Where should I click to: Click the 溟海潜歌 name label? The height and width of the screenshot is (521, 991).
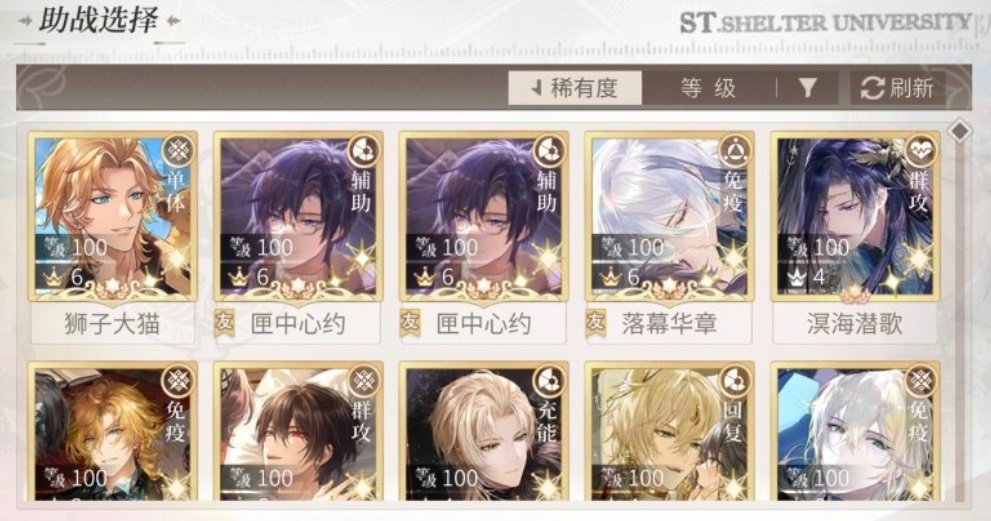tap(854, 324)
